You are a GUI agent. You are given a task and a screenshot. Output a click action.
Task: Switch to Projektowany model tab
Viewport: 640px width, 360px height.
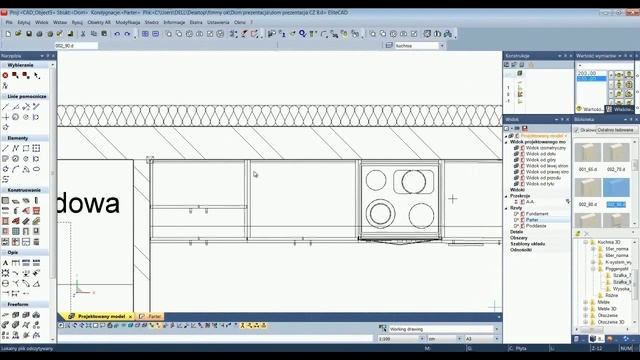tap(101, 316)
